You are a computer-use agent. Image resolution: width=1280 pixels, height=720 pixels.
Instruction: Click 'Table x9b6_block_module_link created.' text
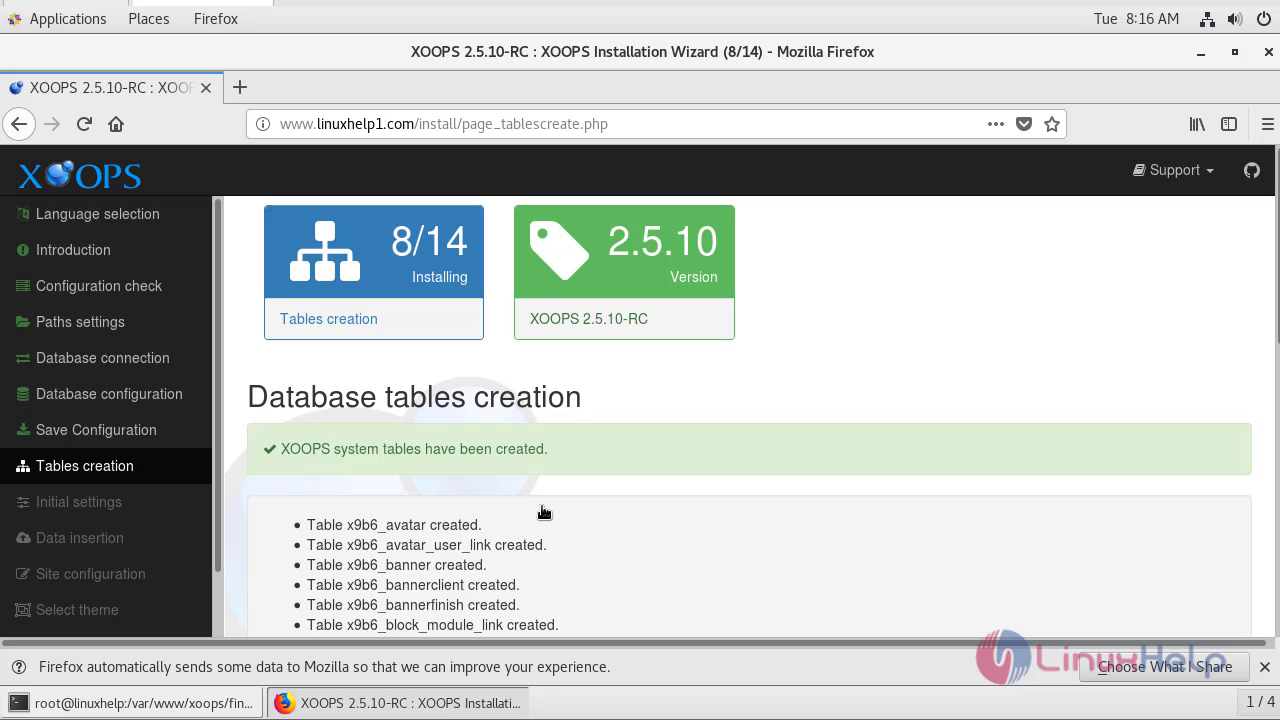click(x=432, y=625)
